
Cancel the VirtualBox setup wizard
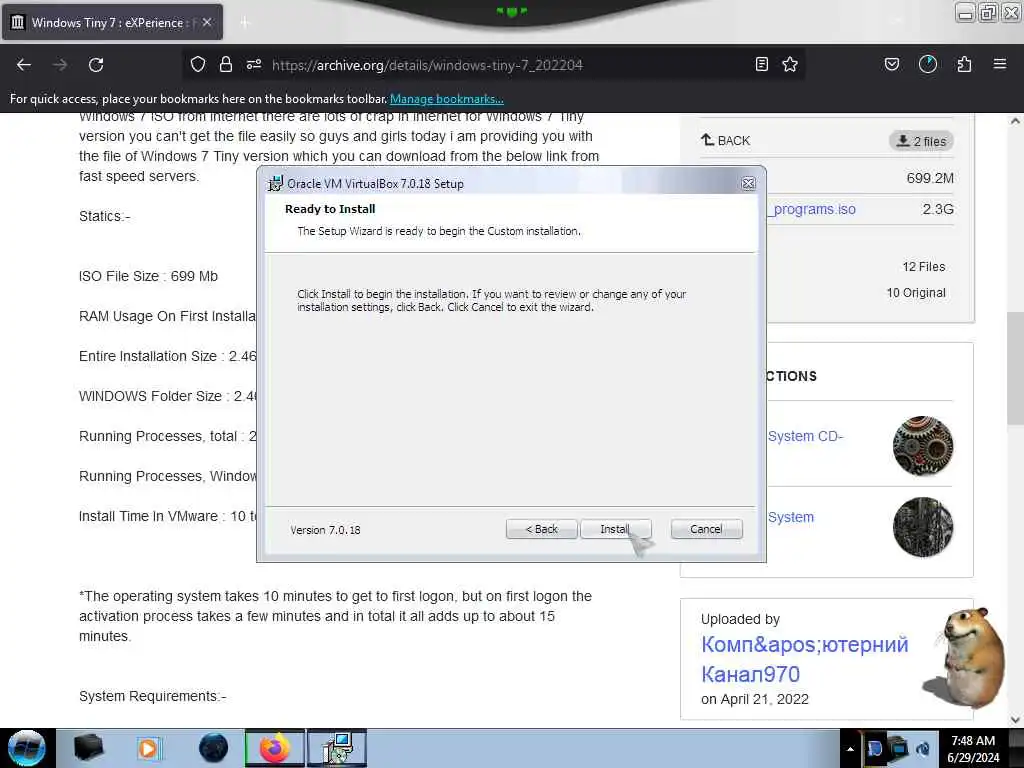point(706,529)
